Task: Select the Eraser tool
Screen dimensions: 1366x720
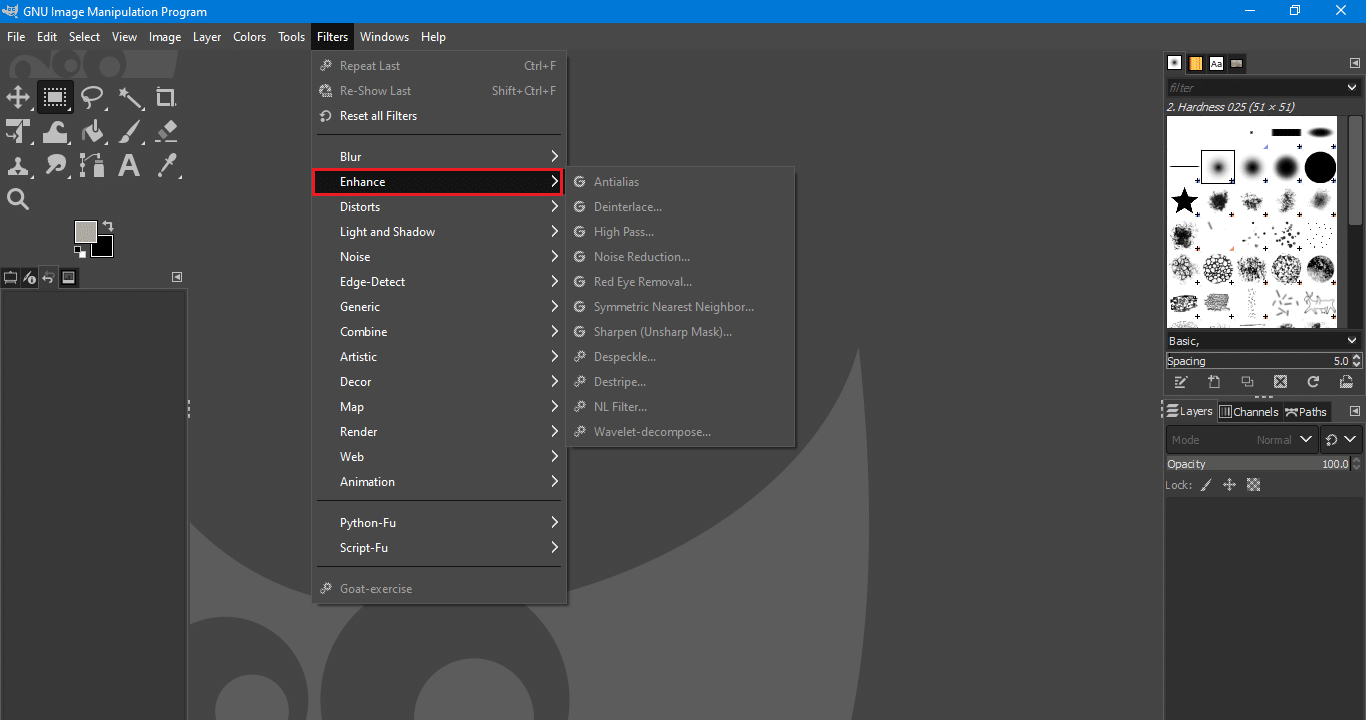Action: 166,131
